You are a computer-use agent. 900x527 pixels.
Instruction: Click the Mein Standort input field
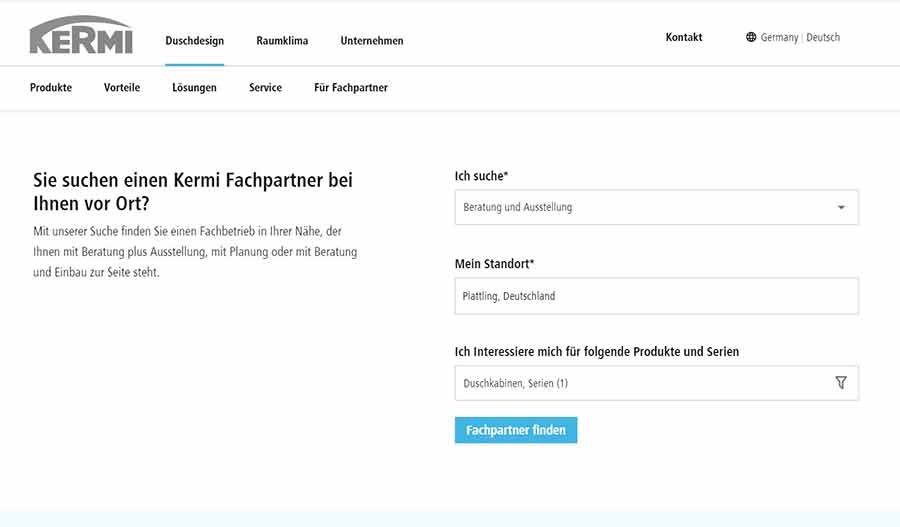click(x=657, y=296)
